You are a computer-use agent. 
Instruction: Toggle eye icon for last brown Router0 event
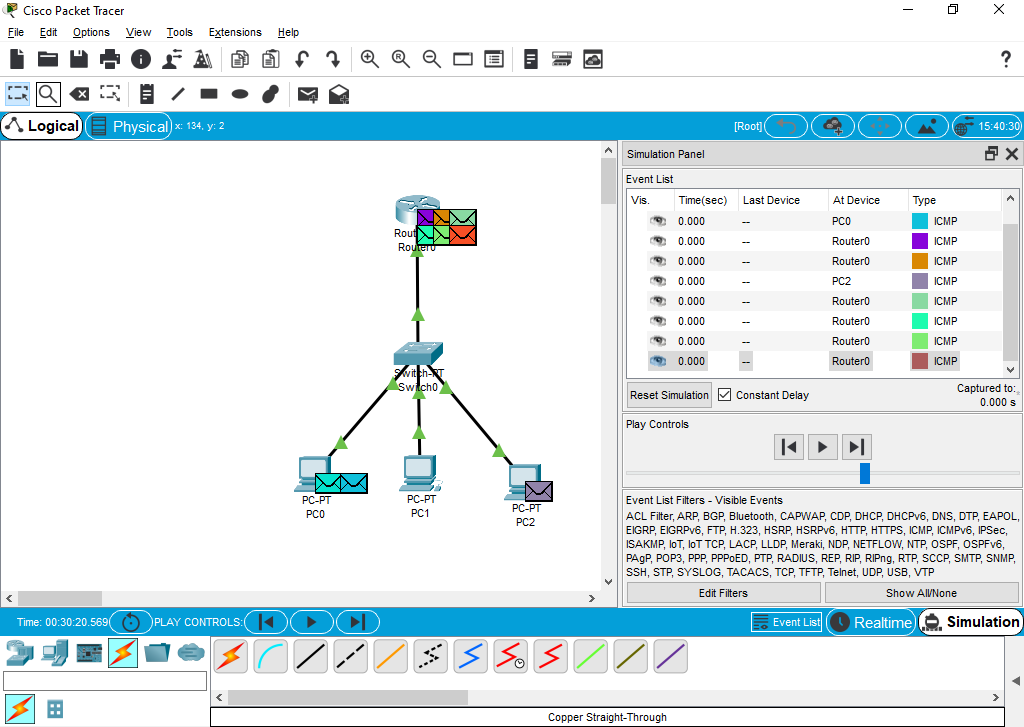[658, 361]
